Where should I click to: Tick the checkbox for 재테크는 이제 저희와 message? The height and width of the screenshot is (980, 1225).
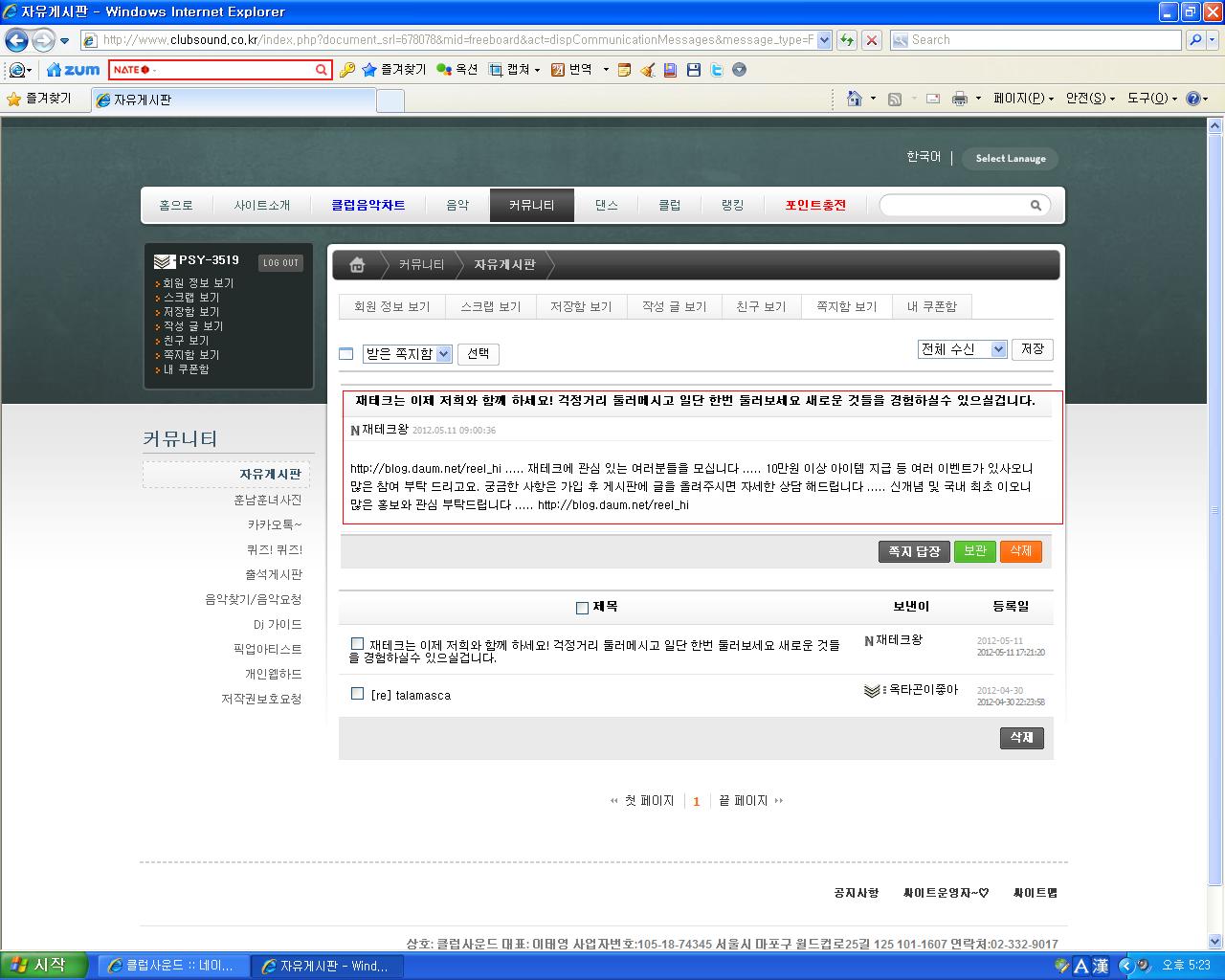[357, 644]
